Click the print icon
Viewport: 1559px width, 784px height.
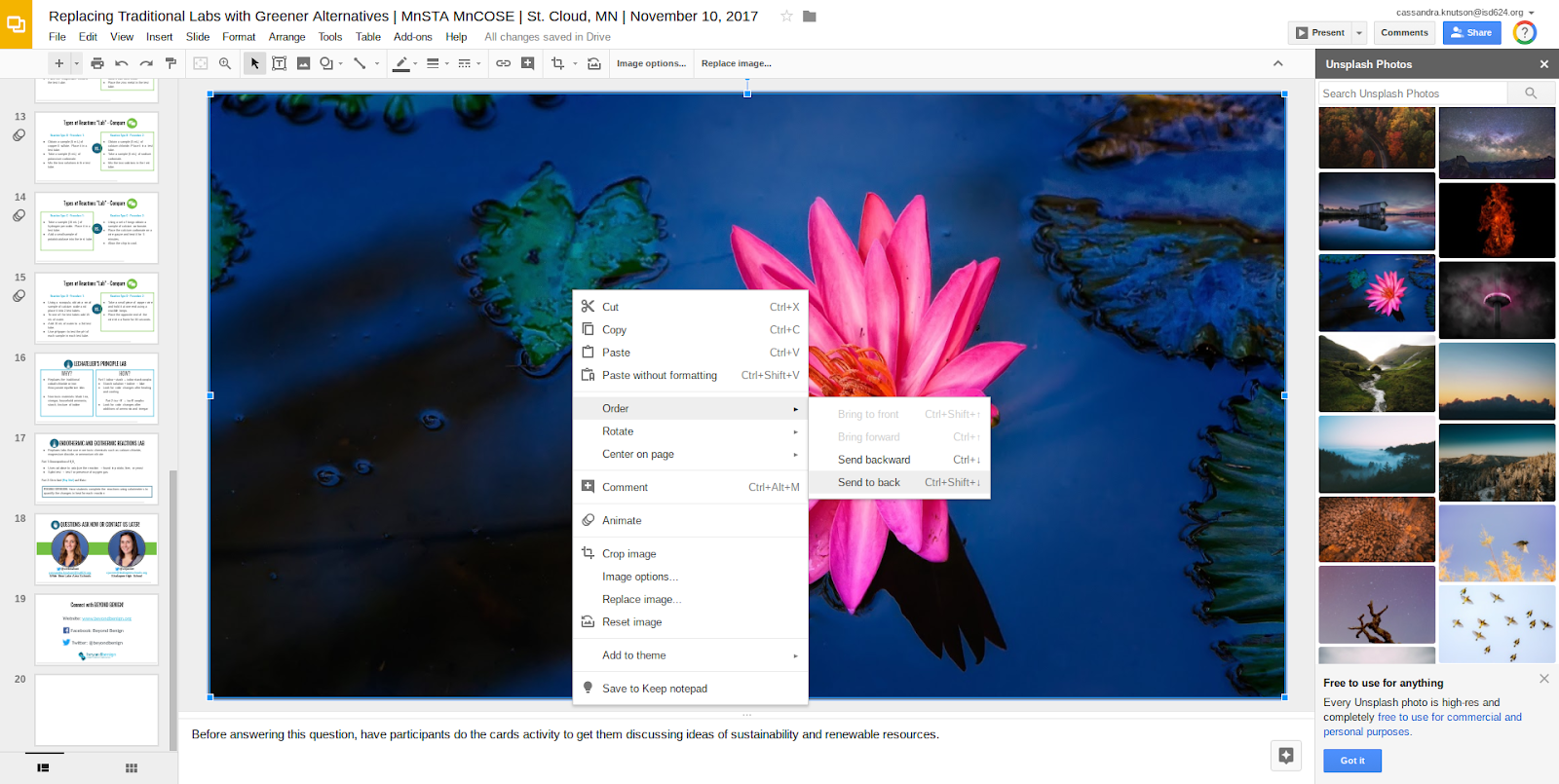97,63
